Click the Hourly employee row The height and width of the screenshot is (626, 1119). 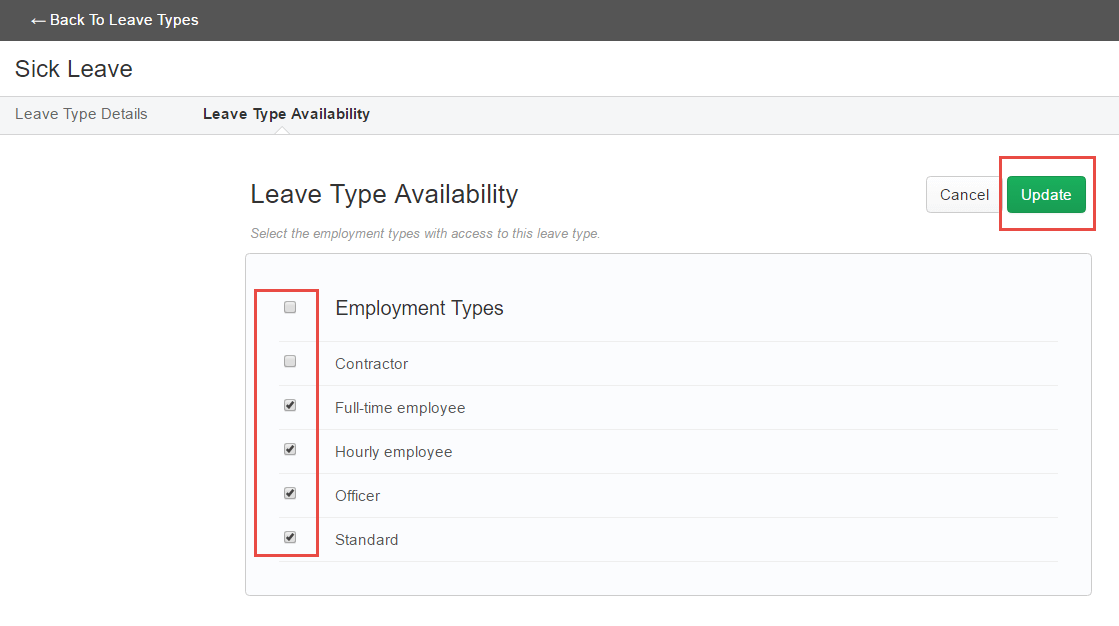[x=393, y=451]
